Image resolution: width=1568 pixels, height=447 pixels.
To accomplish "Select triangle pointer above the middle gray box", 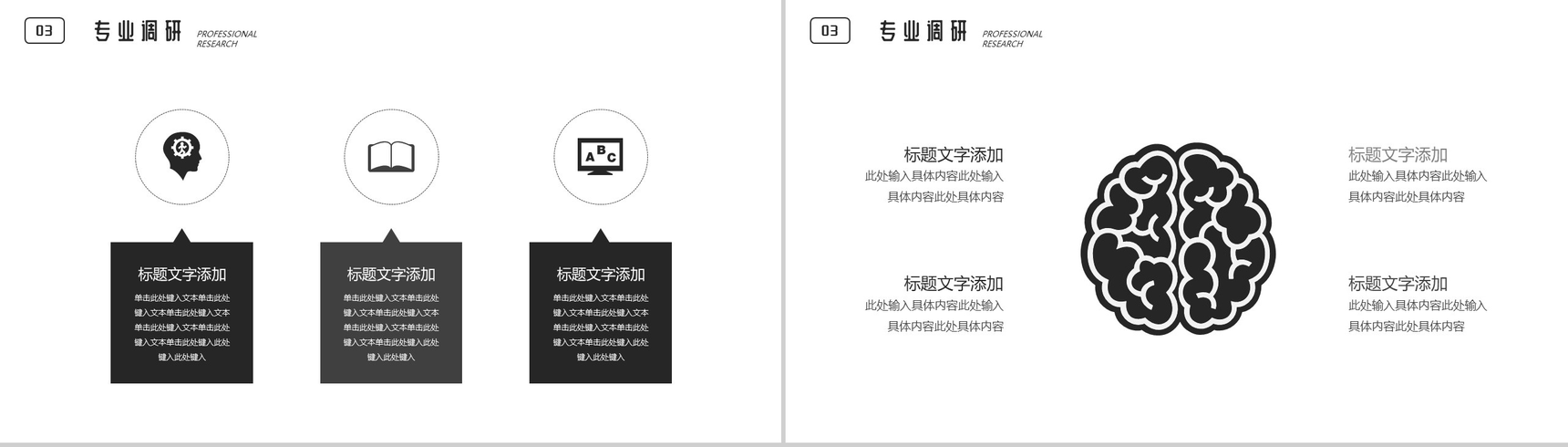I will pos(391,236).
